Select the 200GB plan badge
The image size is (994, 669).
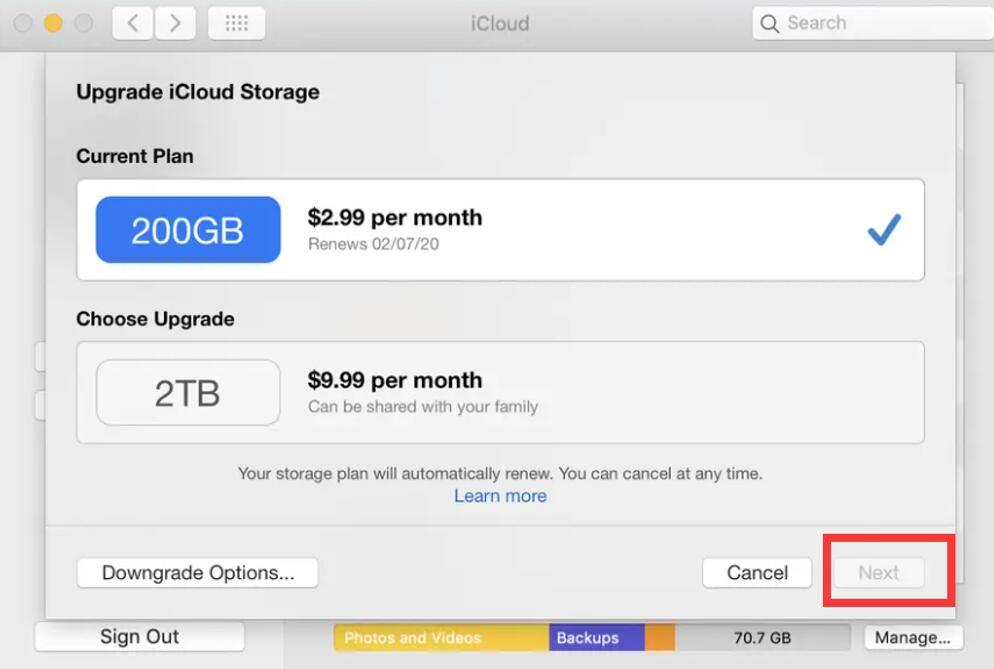click(188, 230)
